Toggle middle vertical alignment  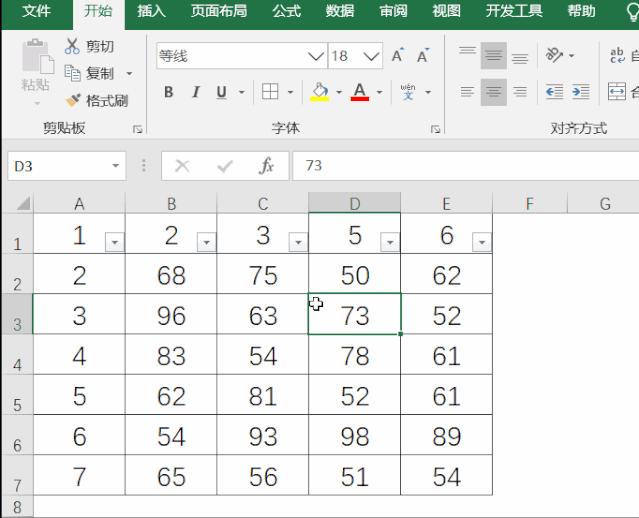coord(494,55)
